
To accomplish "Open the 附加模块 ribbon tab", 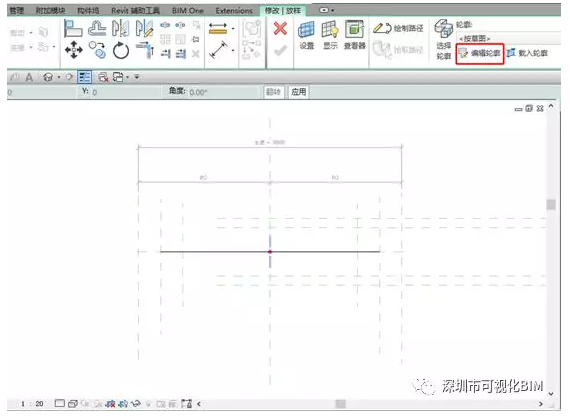I will pyautogui.click(x=51, y=11).
